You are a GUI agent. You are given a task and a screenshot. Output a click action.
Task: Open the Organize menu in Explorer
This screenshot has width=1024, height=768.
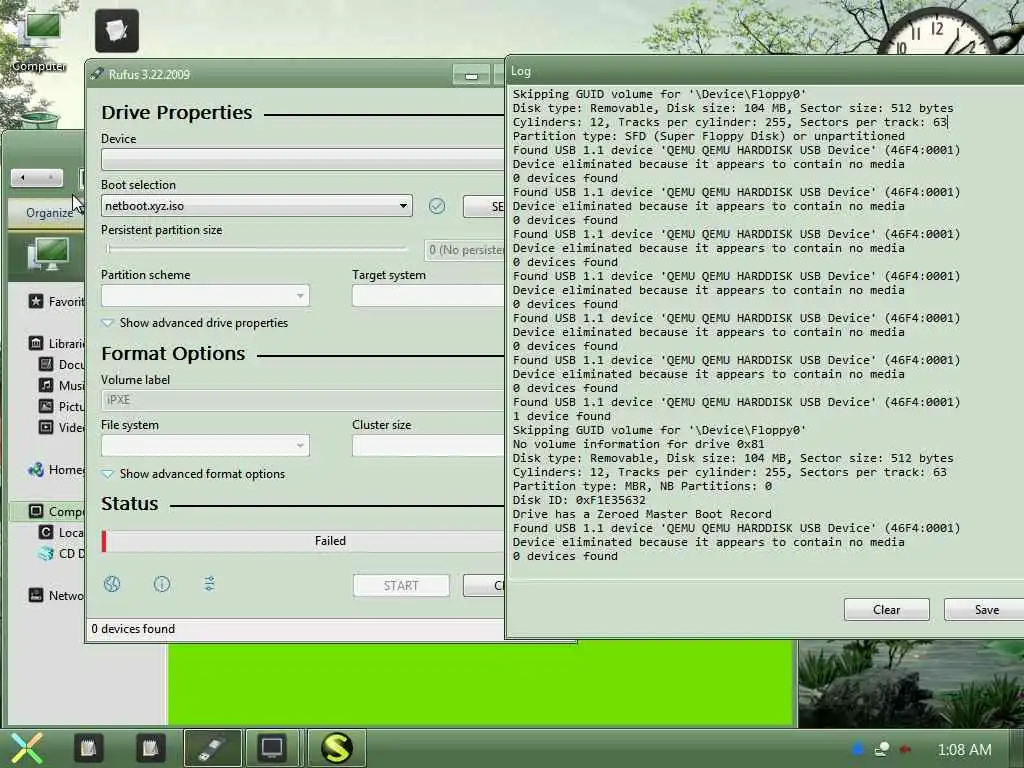pos(49,212)
